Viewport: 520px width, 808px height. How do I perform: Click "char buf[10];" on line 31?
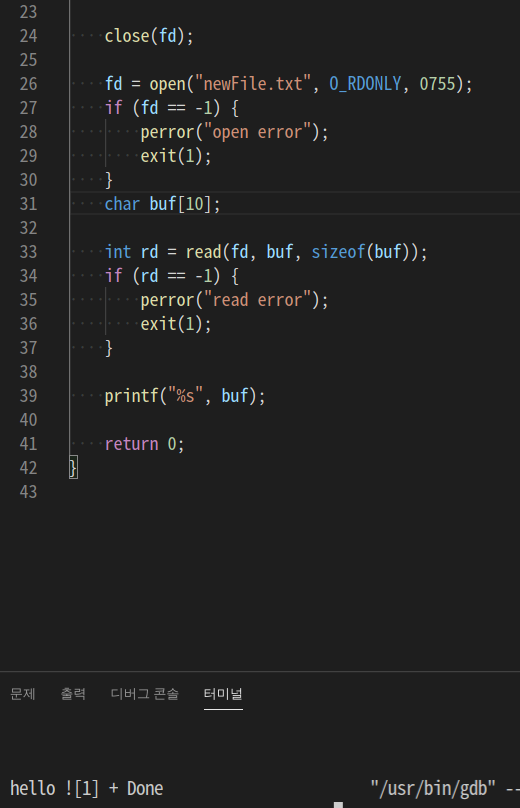pyautogui.click(x=162, y=204)
